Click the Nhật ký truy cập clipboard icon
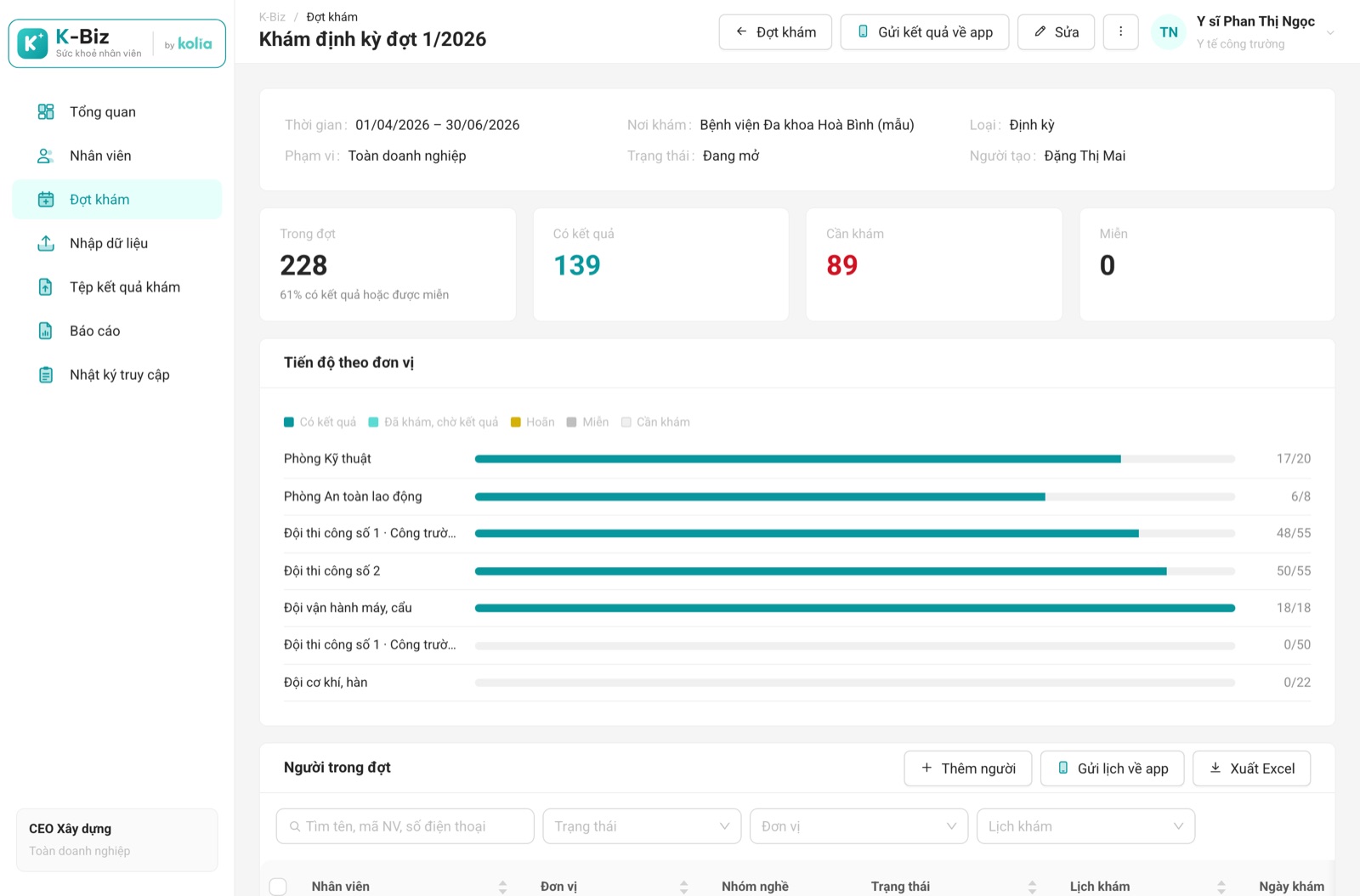This screenshot has height=896, width=1360. (x=46, y=375)
